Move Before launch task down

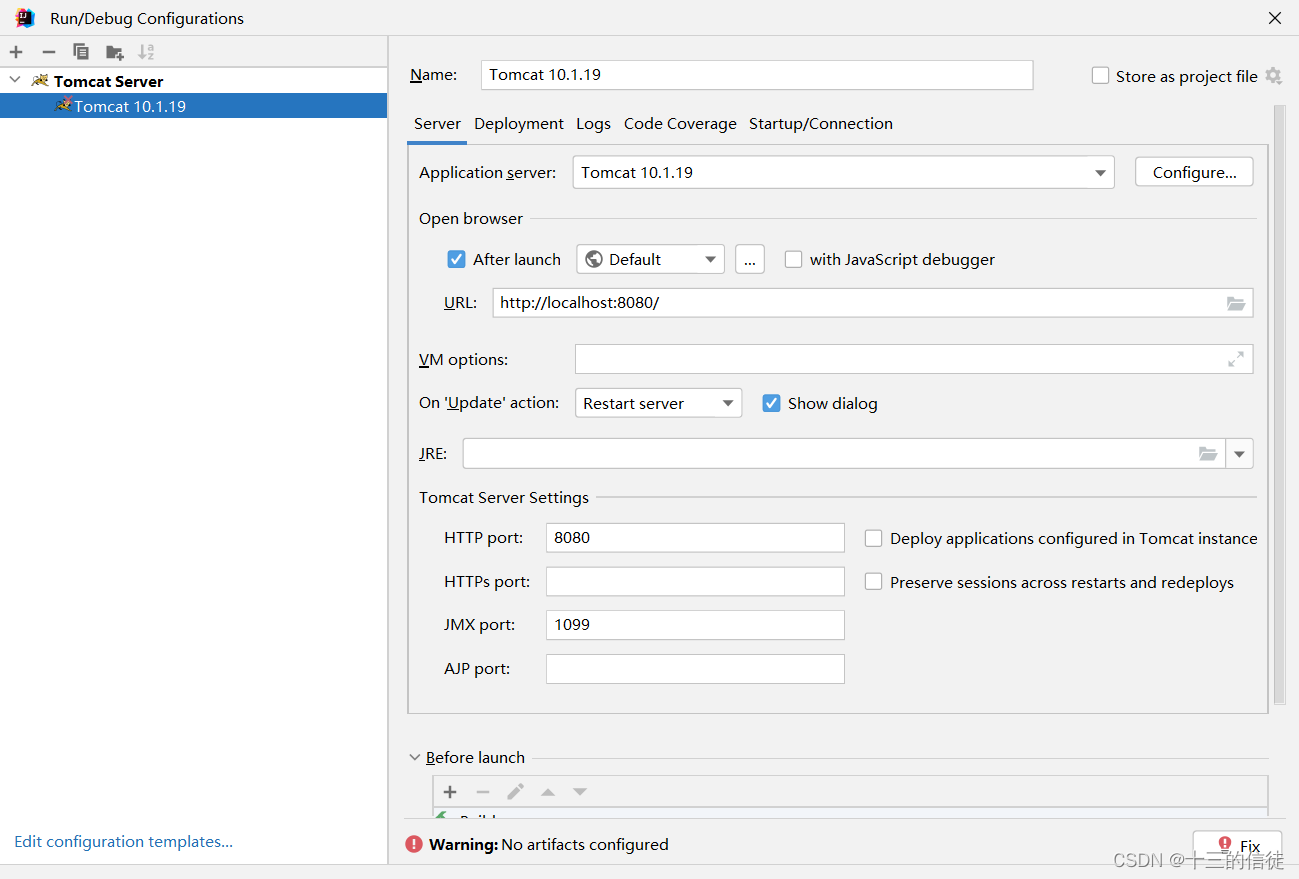[580, 792]
